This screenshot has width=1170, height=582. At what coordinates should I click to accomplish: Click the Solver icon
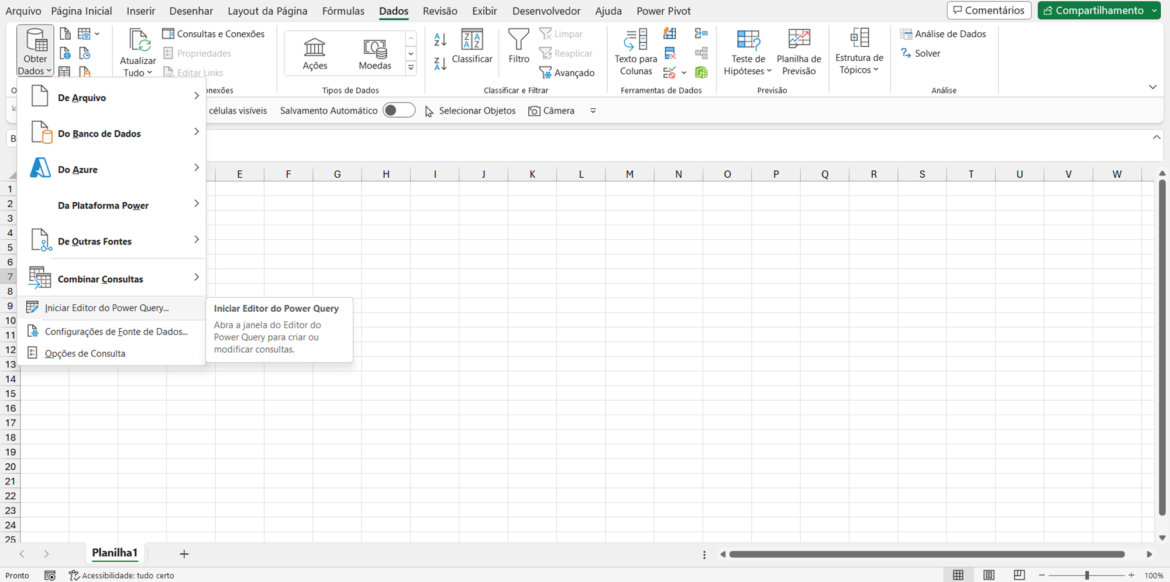[906, 54]
